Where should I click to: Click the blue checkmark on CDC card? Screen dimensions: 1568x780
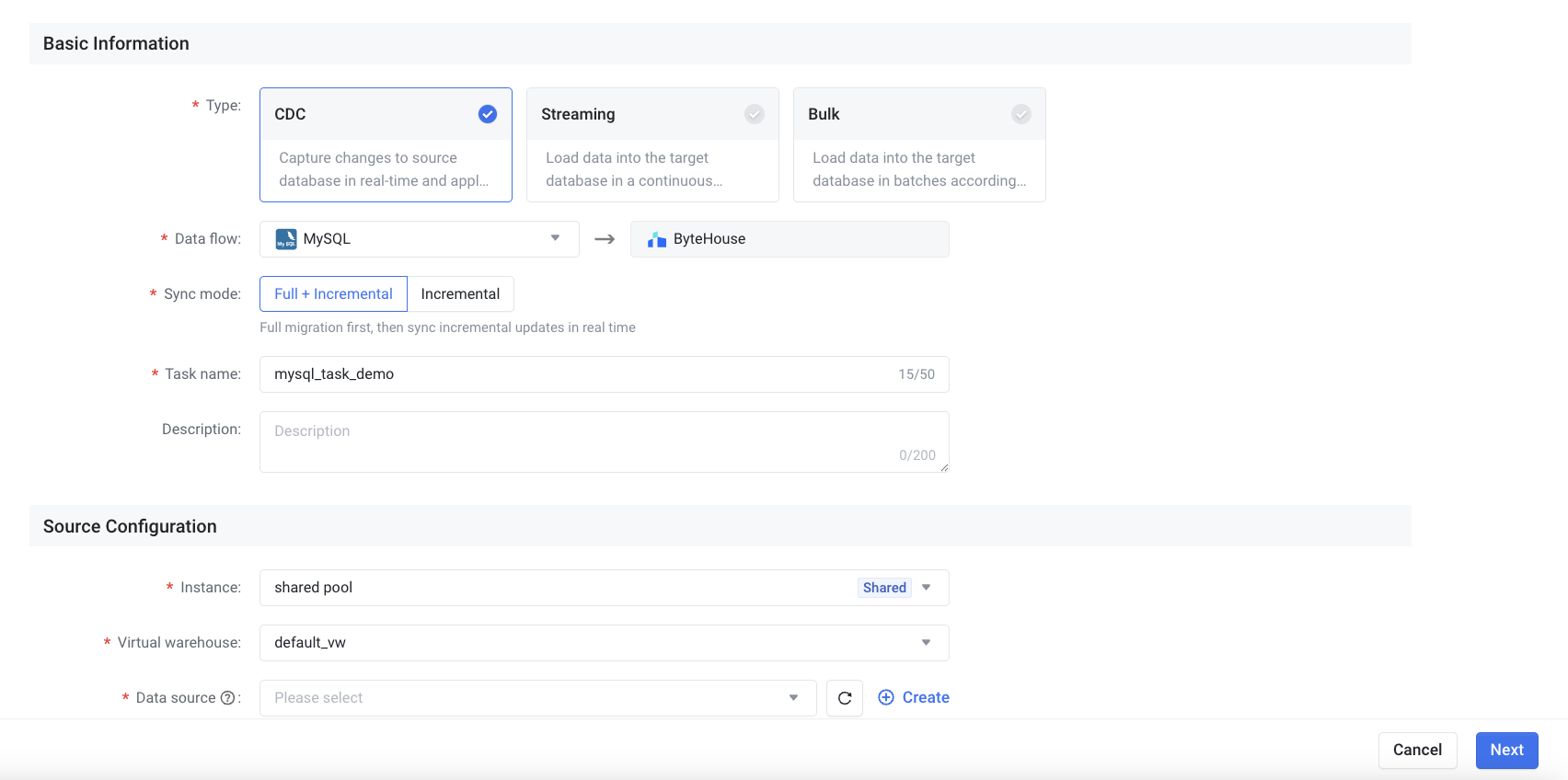pyautogui.click(x=488, y=114)
